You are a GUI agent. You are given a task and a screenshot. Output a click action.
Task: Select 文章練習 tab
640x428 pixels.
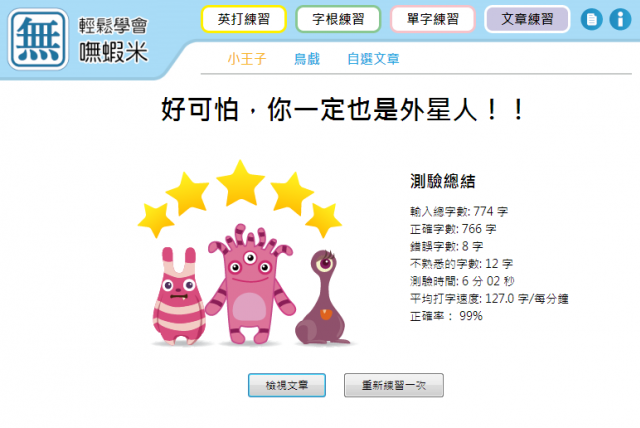527,19
